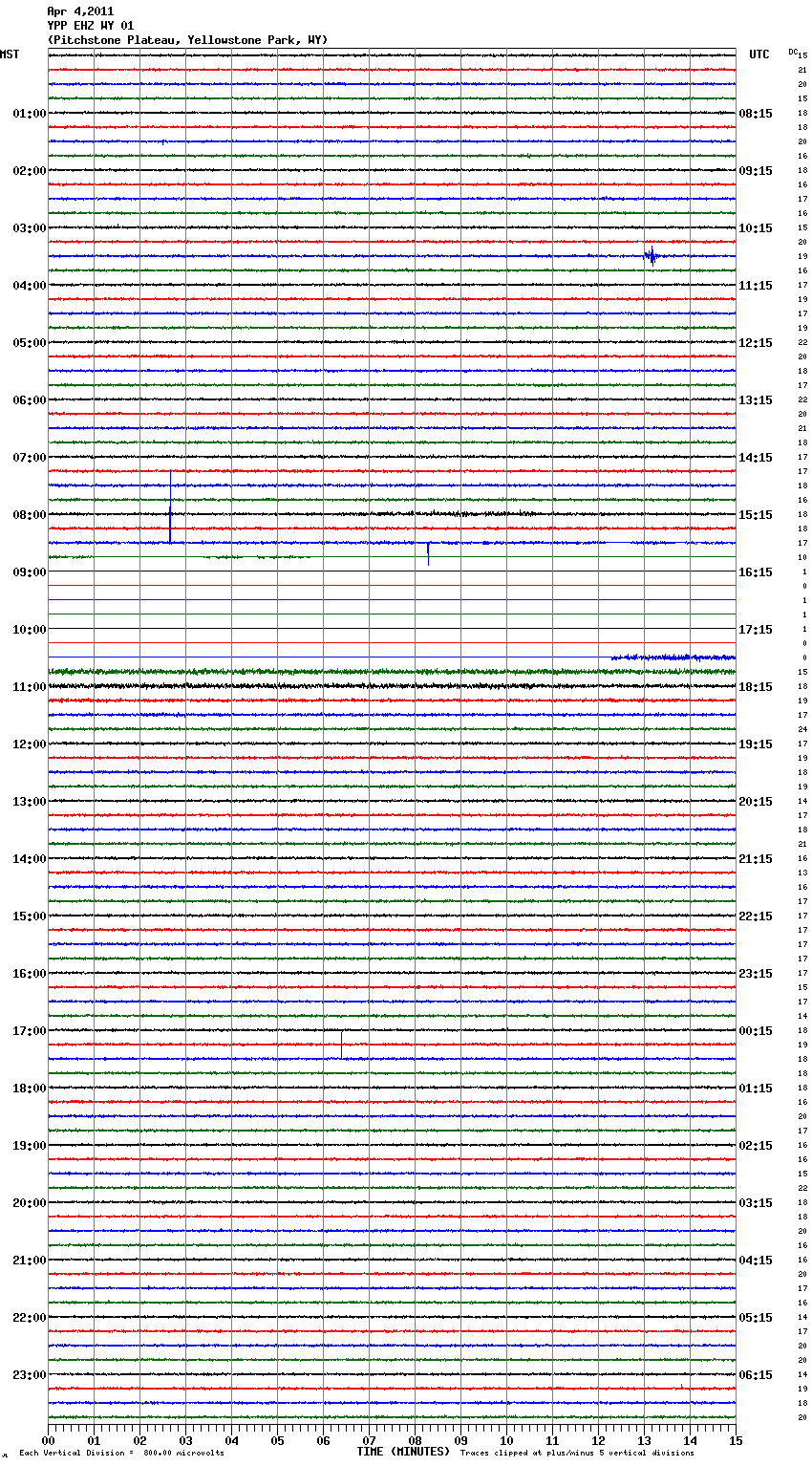This screenshot has width=812, height=1466.
Task: Click the 23:00 MST time label
Action: (x=30, y=1375)
